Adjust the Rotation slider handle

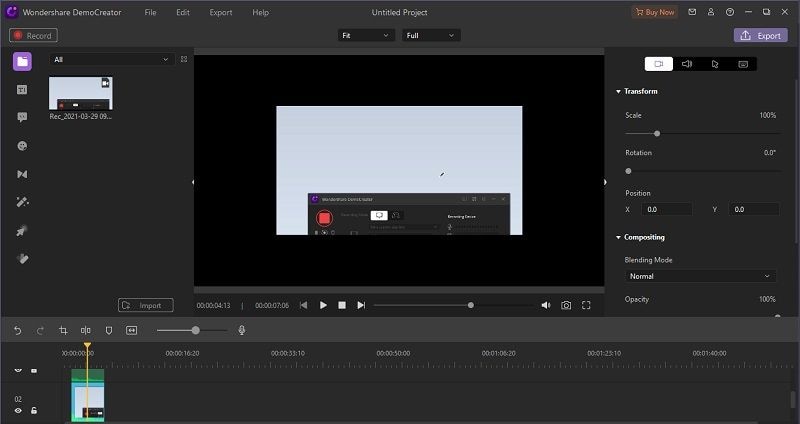(629, 171)
